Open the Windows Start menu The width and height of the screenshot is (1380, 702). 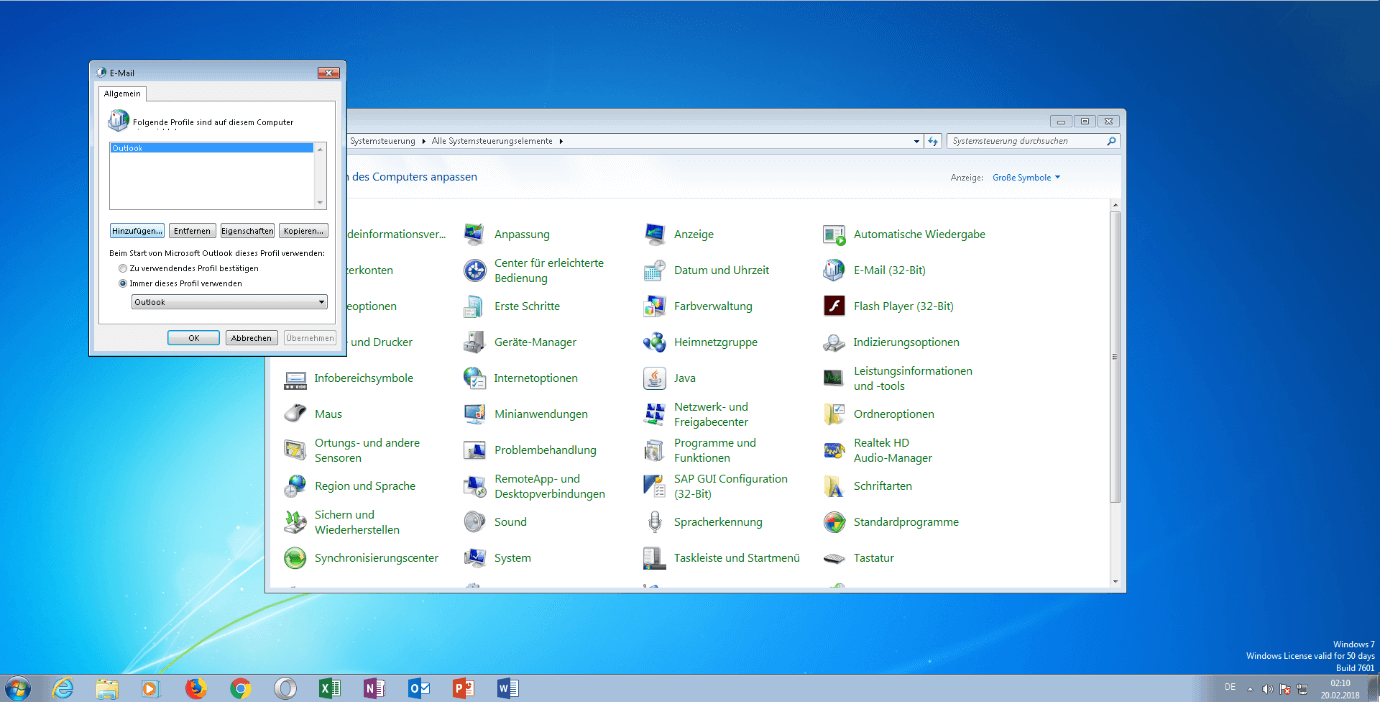(18, 688)
